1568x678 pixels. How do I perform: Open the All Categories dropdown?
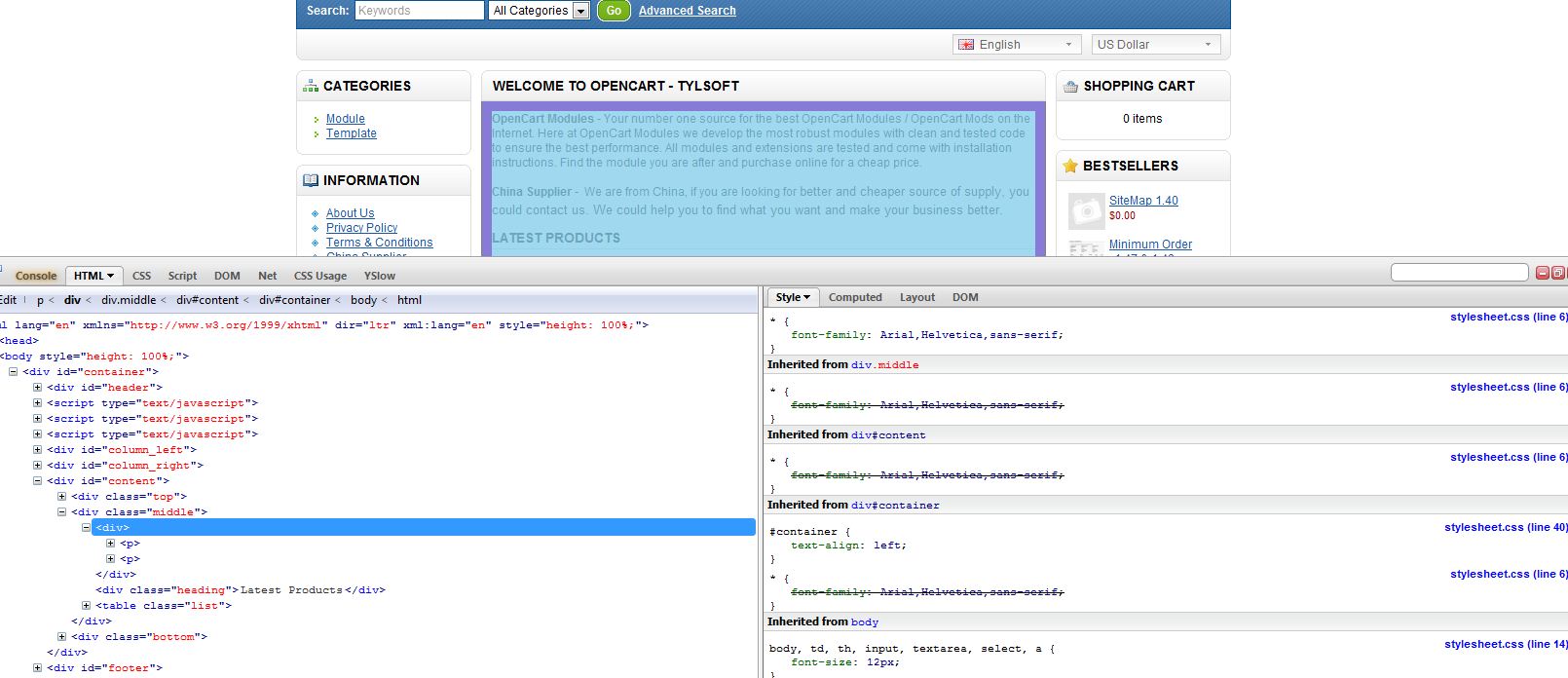(540, 11)
